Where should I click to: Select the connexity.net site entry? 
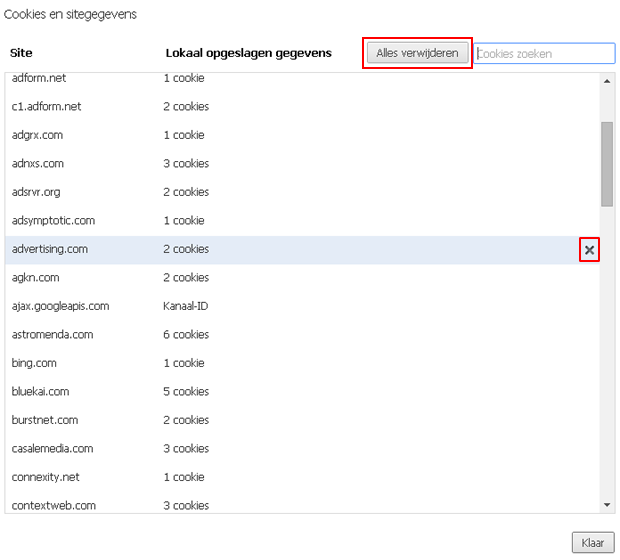(x=45, y=477)
